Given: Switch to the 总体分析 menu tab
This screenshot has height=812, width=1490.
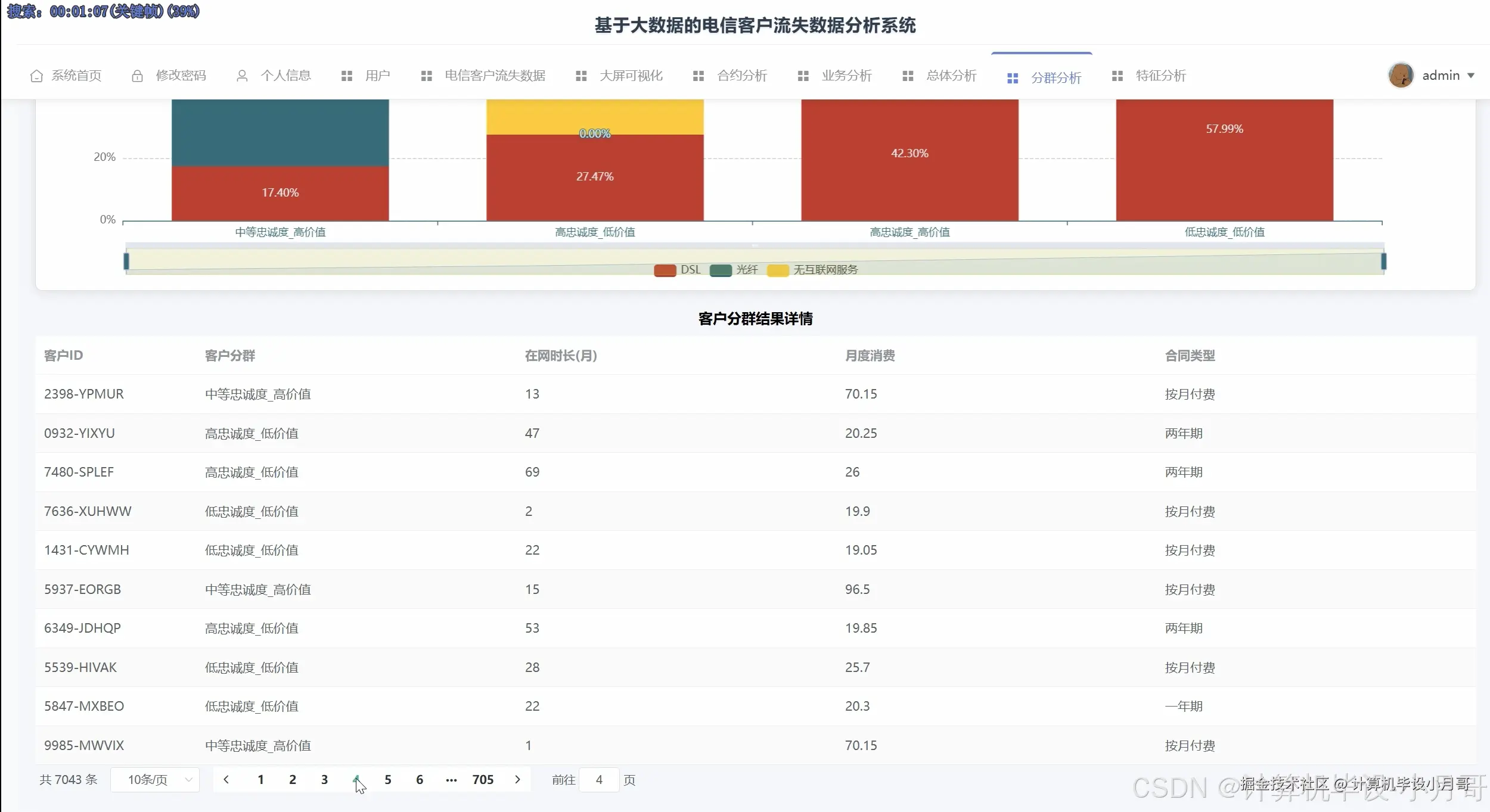Looking at the screenshot, I should [951, 76].
